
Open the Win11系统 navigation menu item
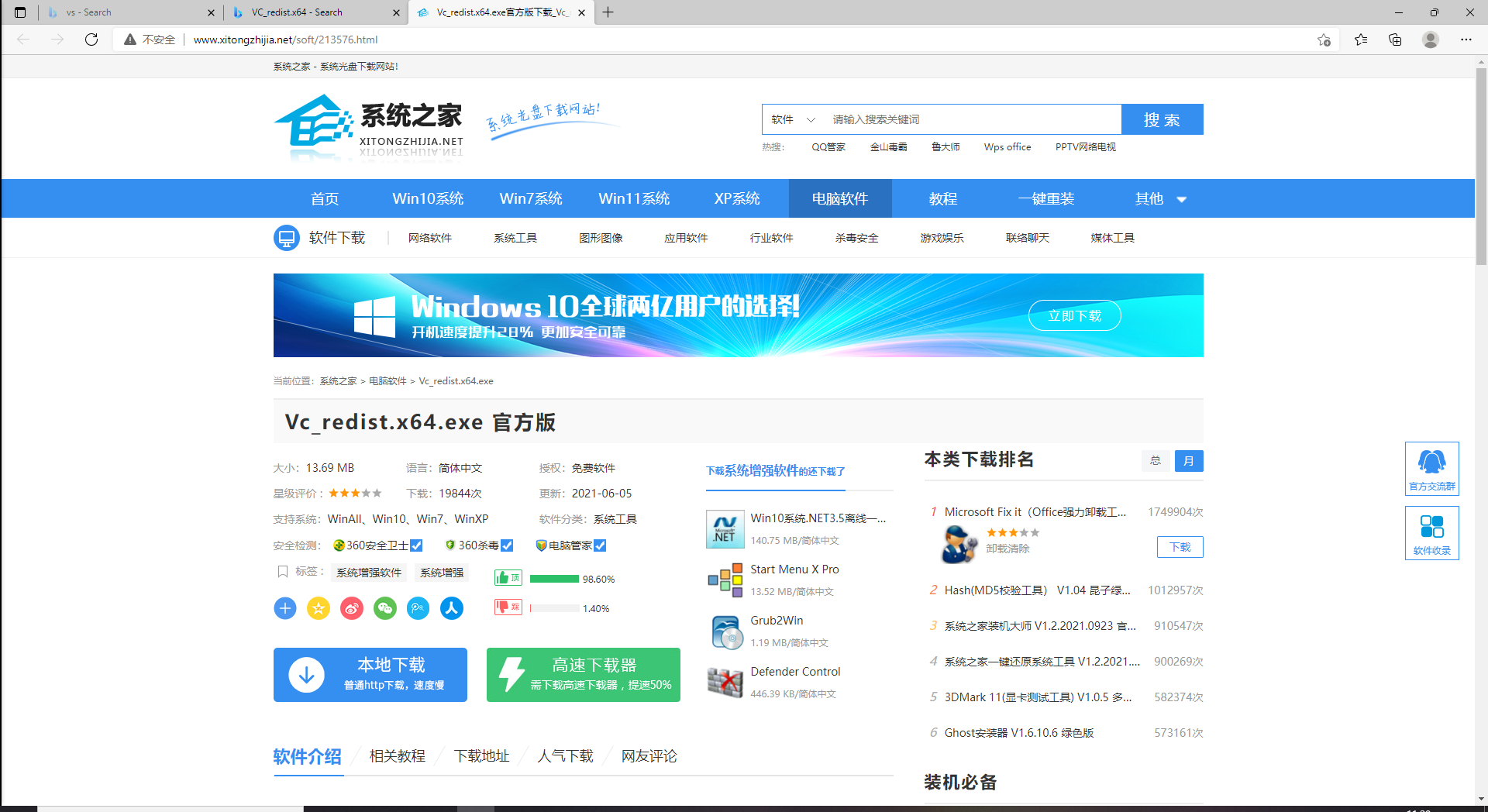coord(634,199)
